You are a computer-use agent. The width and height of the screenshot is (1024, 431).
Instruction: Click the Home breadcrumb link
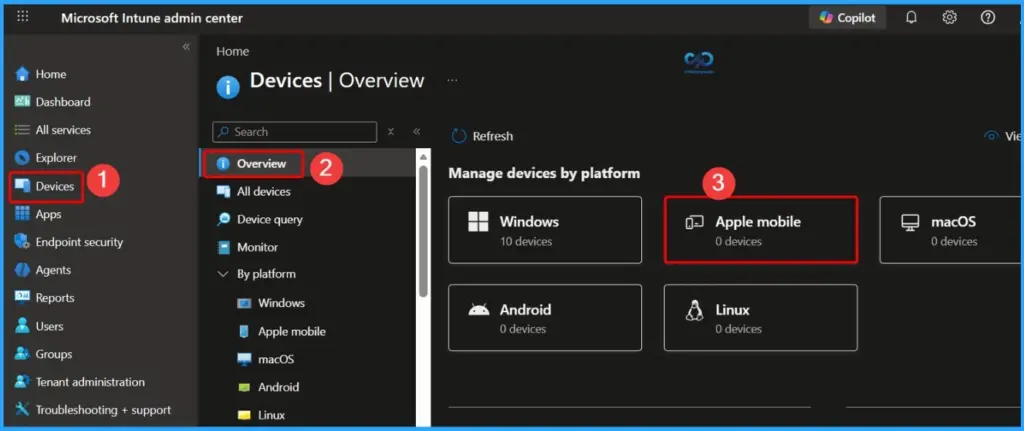(232, 52)
